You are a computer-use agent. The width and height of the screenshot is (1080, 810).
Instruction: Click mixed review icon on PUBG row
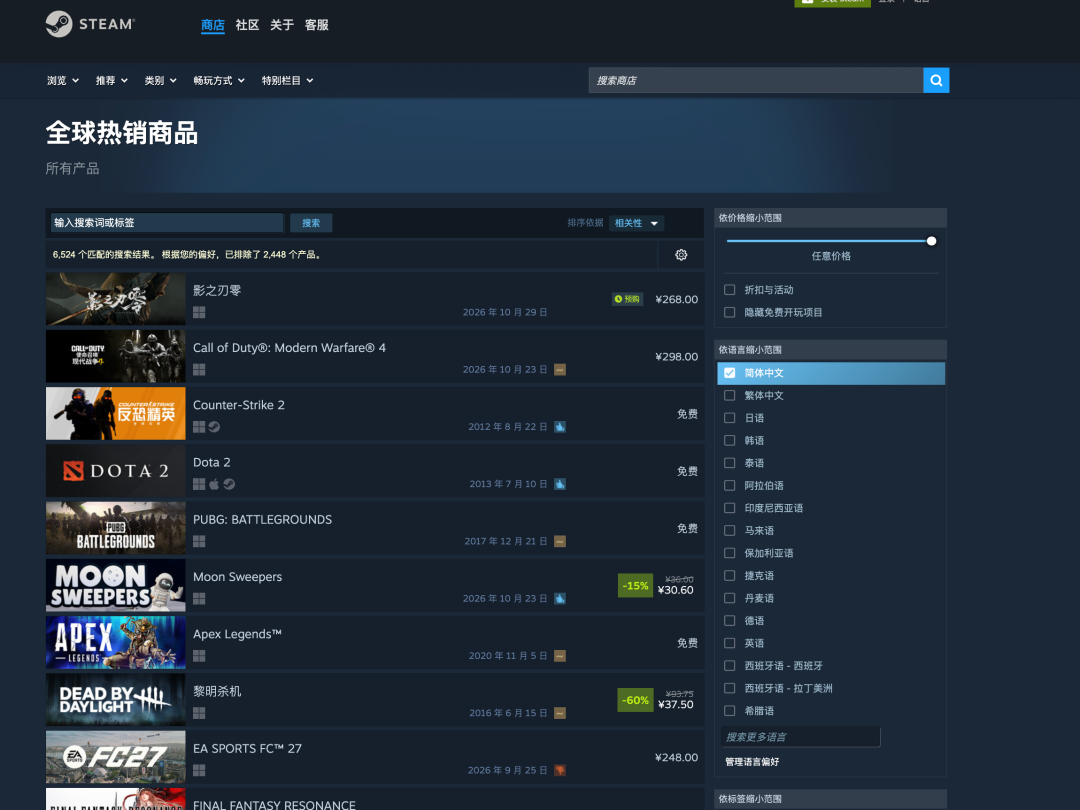560,541
